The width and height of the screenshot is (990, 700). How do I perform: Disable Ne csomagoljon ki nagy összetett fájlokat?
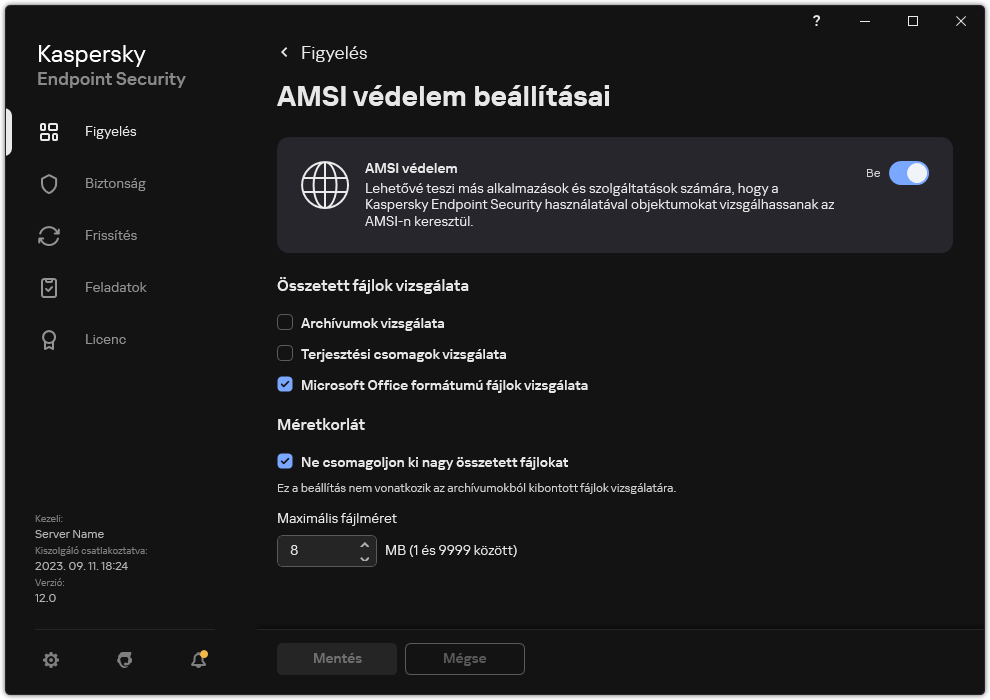[284, 462]
